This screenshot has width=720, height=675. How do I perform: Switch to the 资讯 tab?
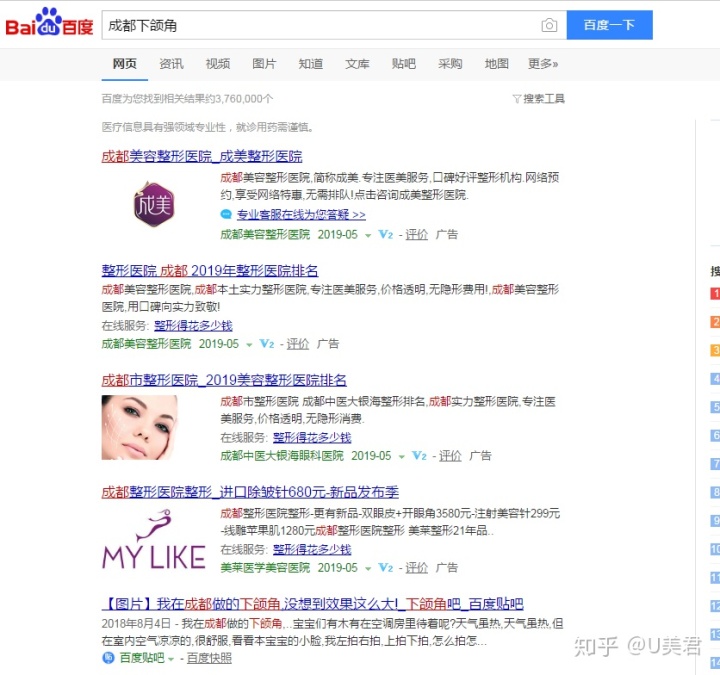click(x=171, y=64)
